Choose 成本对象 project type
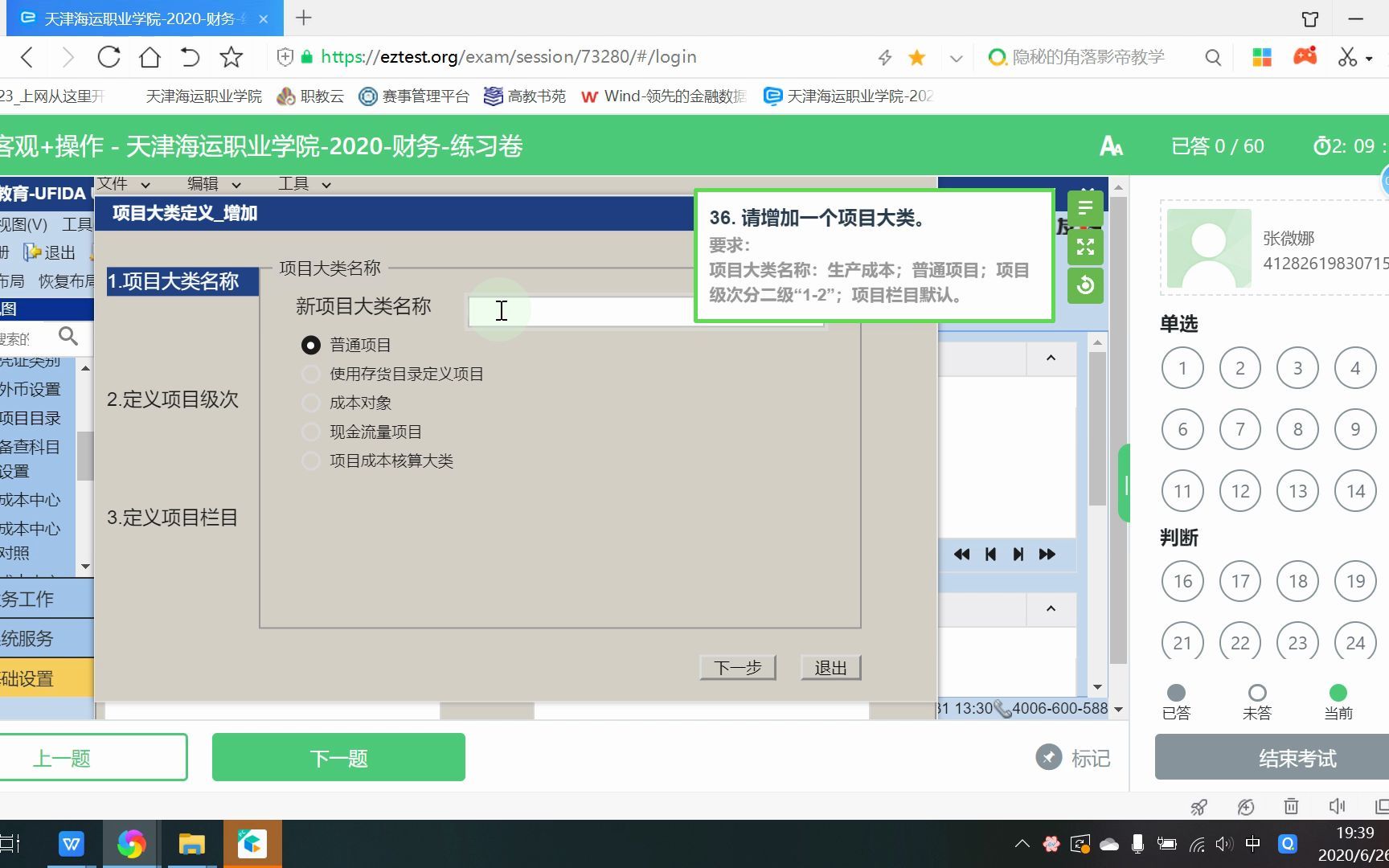This screenshot has width=1389, height=868. point(311,403)
